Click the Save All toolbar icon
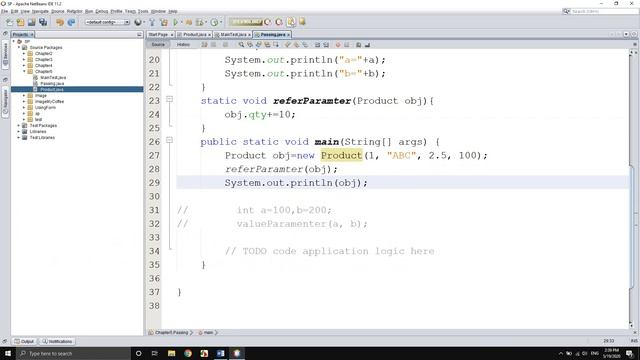 click(x=43, y=22)
